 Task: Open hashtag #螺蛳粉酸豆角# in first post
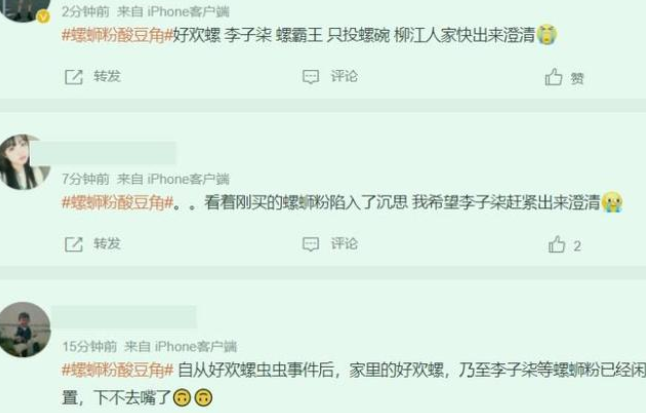click(117, 35)
